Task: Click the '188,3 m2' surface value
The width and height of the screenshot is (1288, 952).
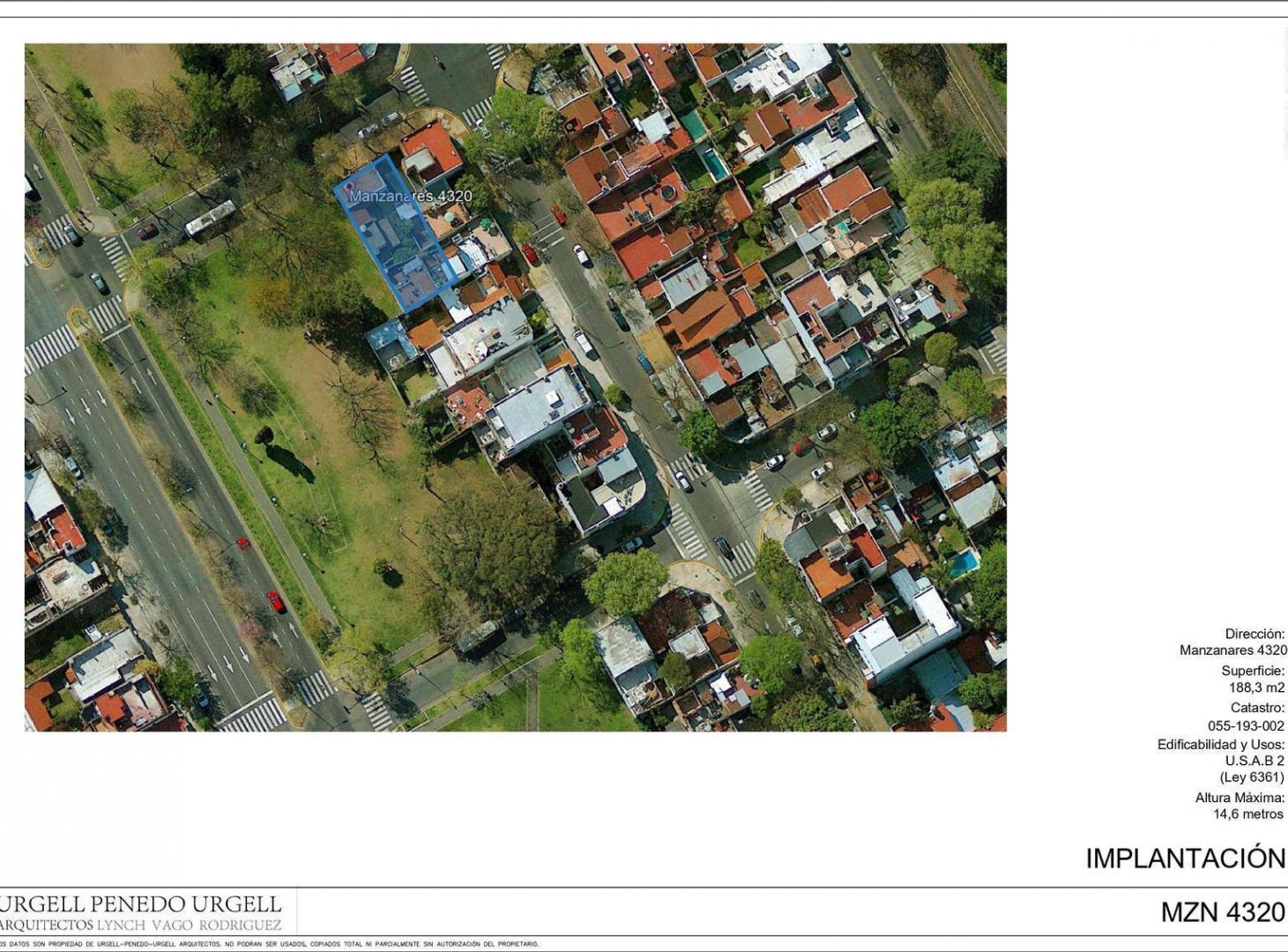Action: click(1256, 688)
